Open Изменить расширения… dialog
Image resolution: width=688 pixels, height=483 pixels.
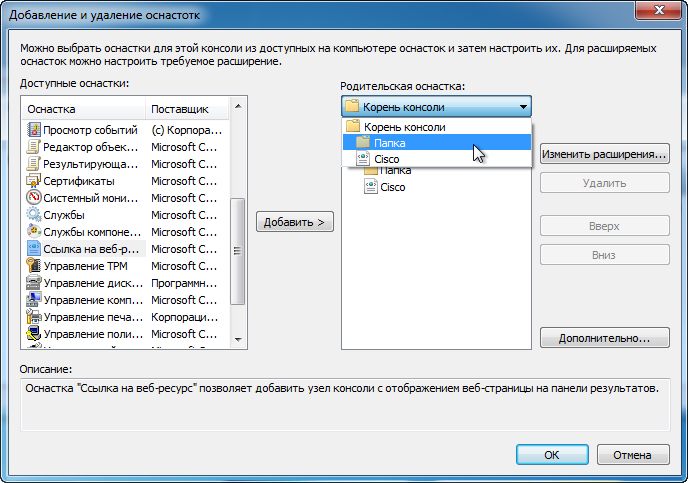coord(605,154)
